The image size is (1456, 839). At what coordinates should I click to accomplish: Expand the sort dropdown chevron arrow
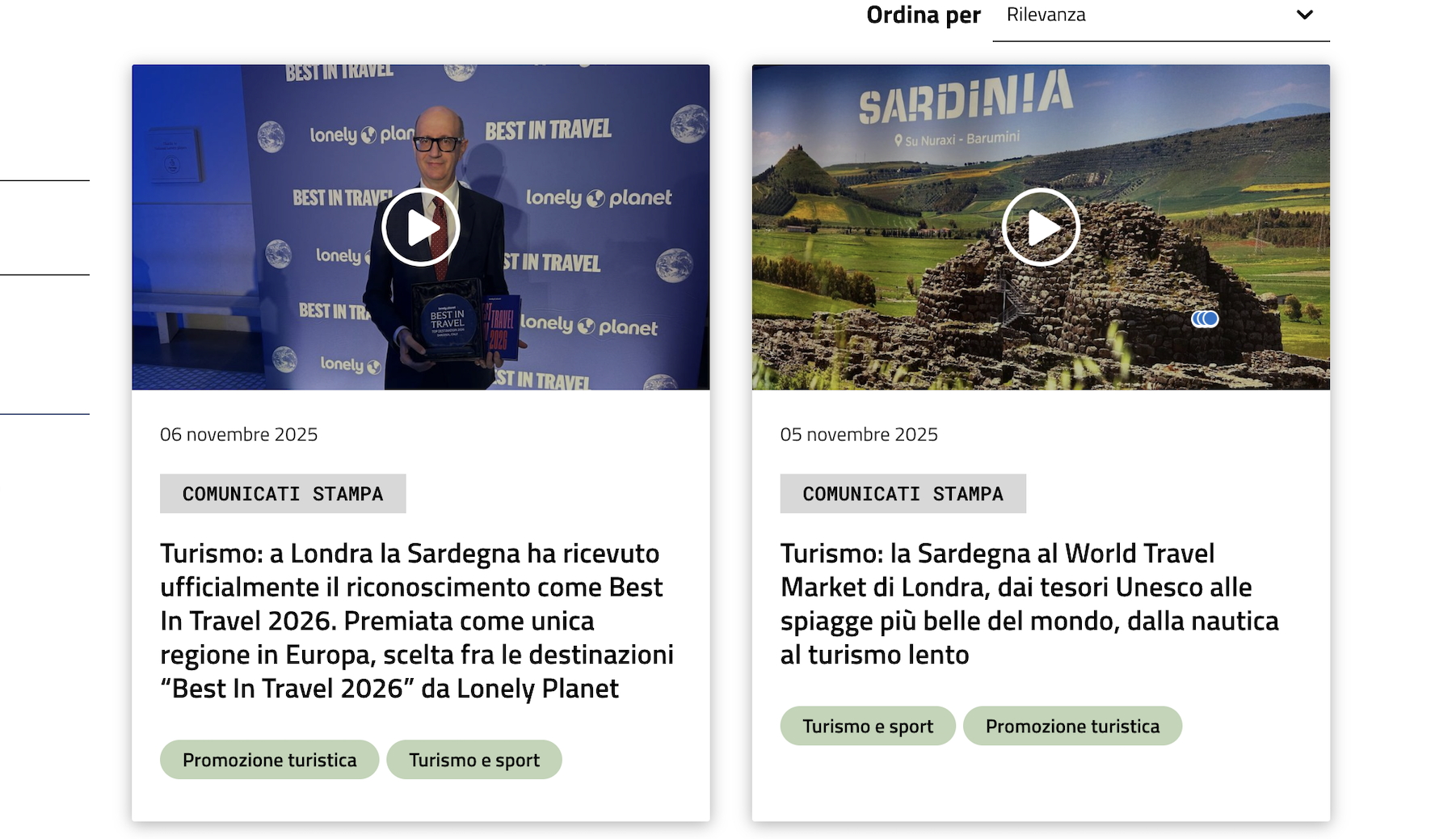[x=1304, y=15]
